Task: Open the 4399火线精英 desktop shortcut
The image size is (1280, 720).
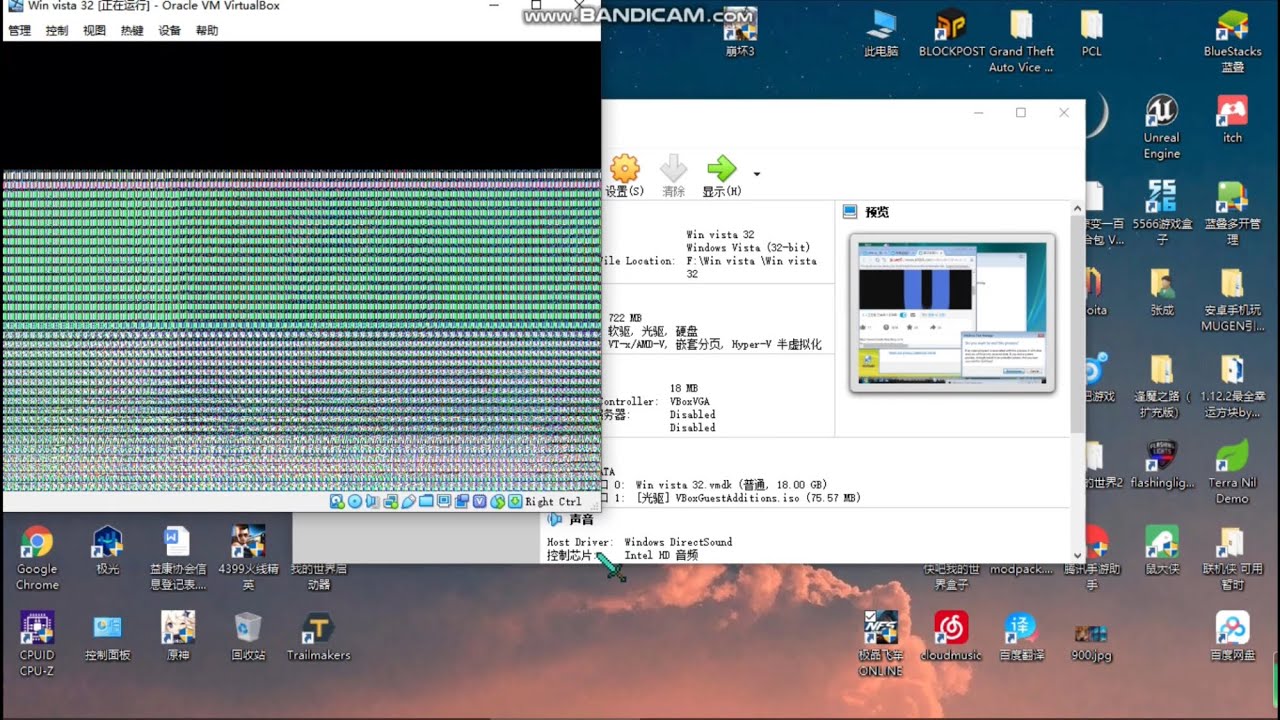Action: pyautogui.click(x=248, y=558)
